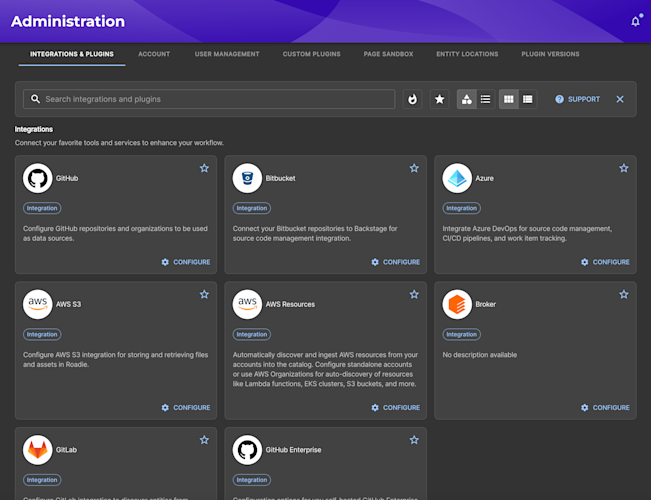Viewport: 651px width, 500px height.
Task: Click the "GitLab" card title
Action: (x=66, y=450)
